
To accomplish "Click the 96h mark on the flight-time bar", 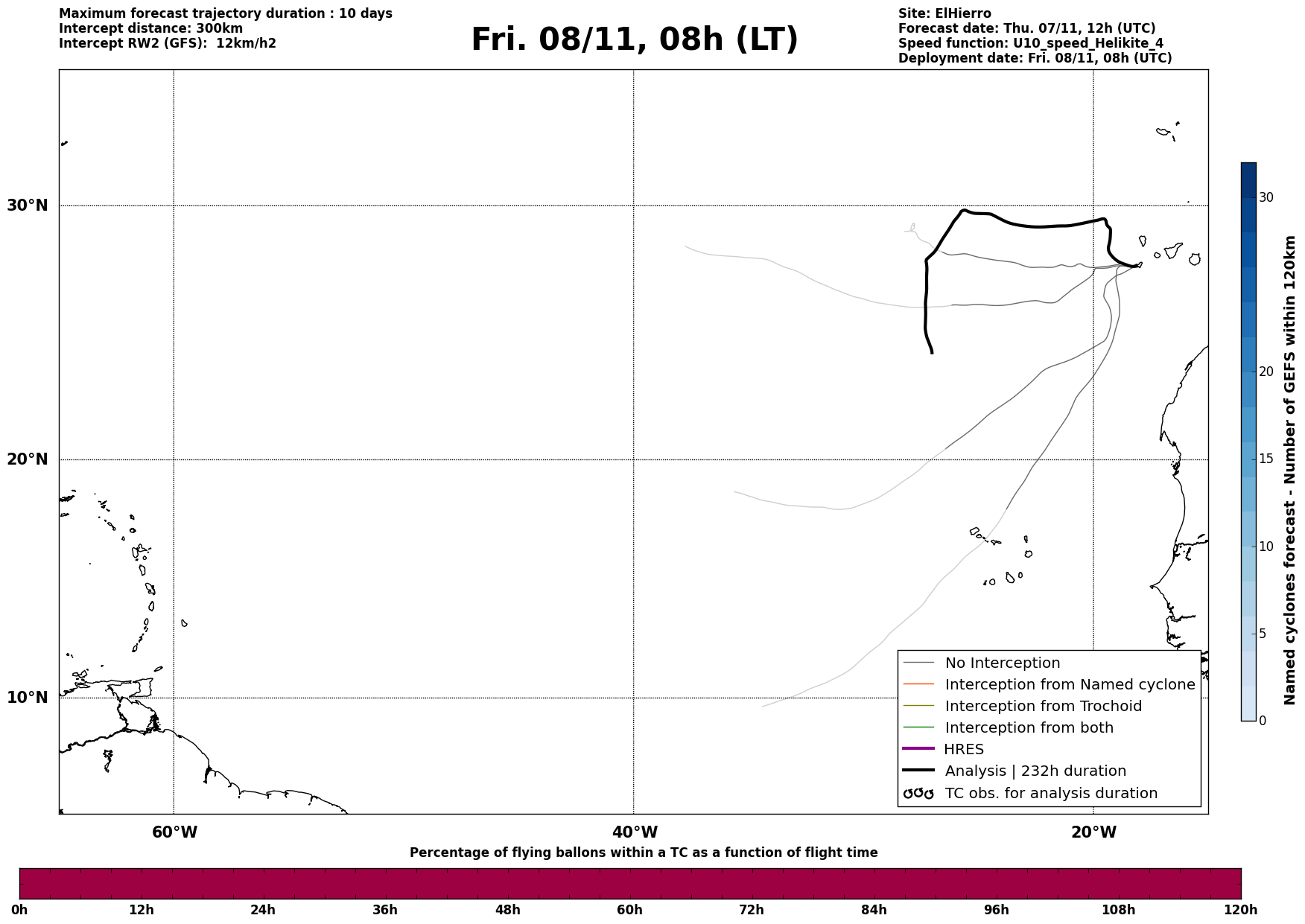I will [996, 910].
